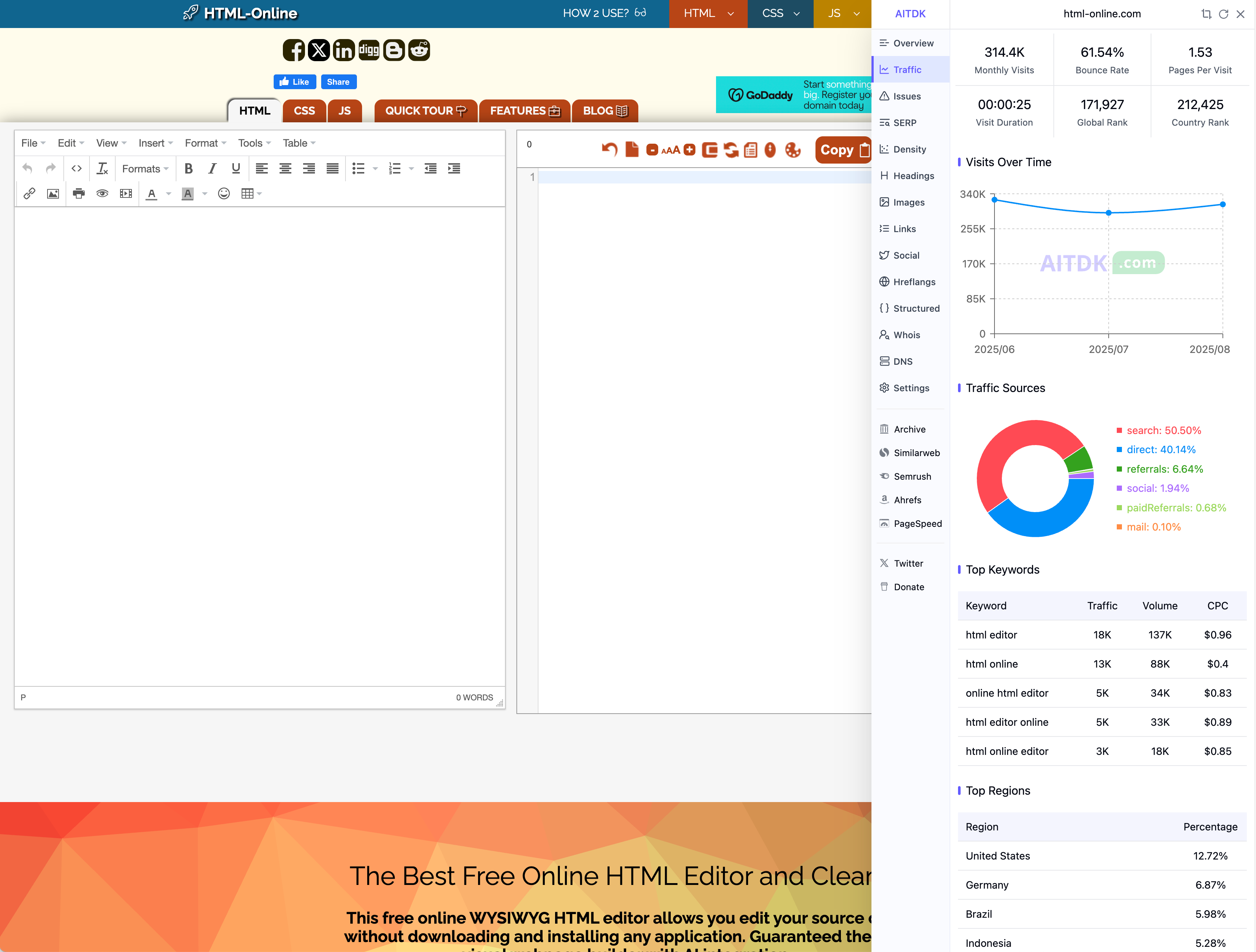Click the orange refresh arrows icon

pos(731,150)
